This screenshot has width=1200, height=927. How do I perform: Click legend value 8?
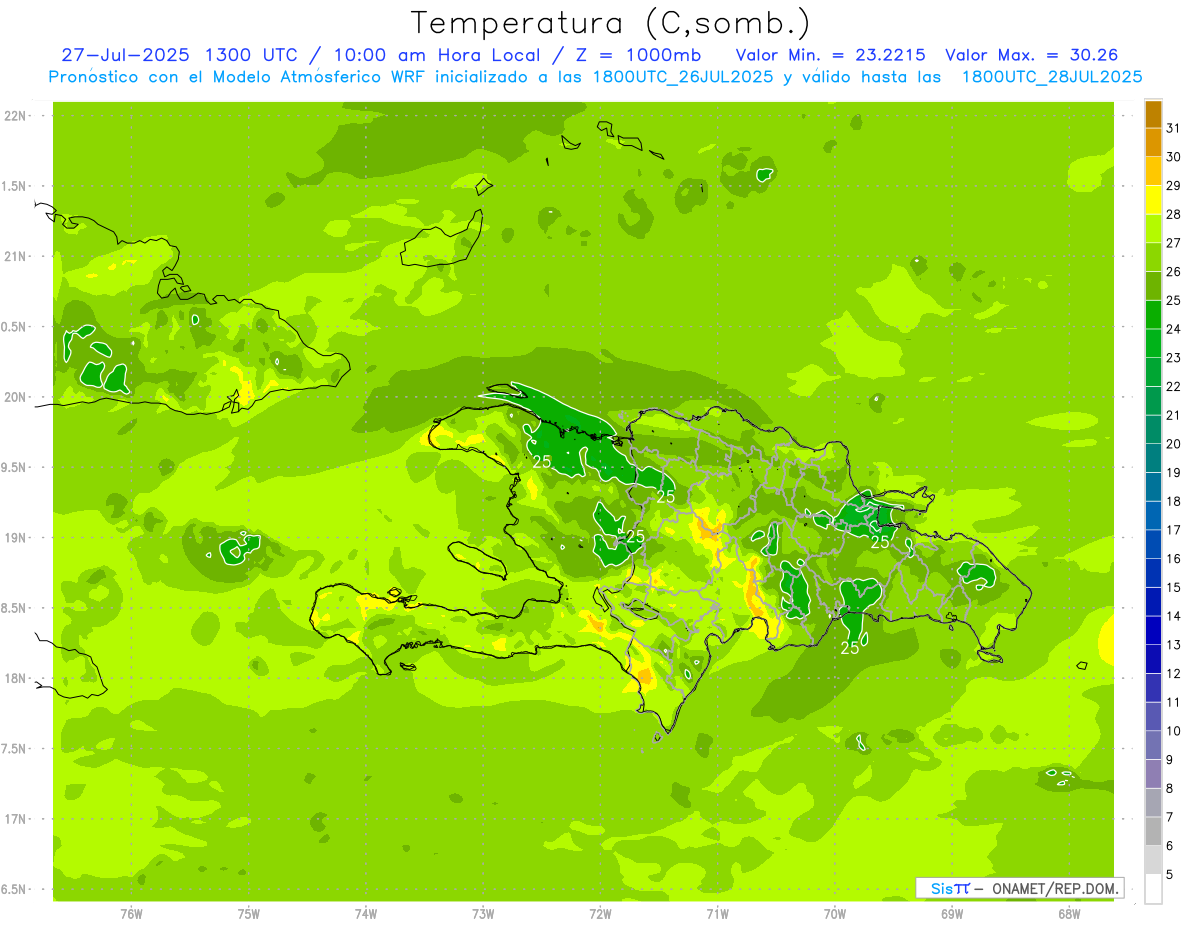point(1170,788)
